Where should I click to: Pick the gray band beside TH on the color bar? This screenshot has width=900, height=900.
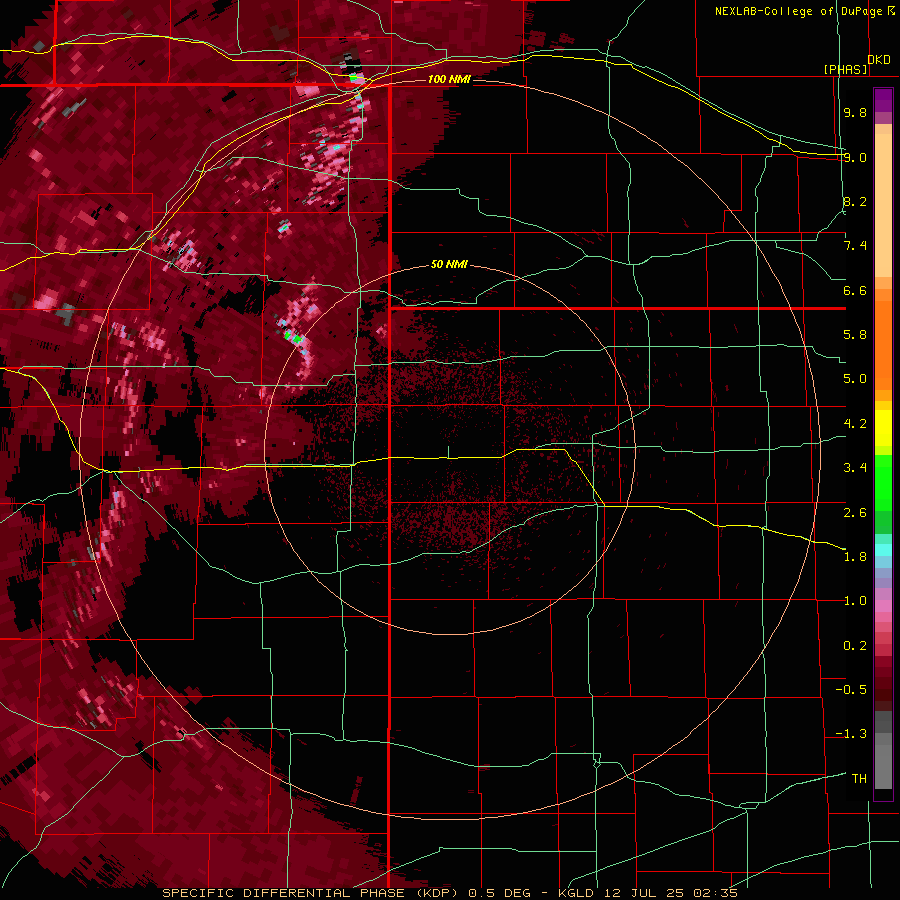coord(883,766)
